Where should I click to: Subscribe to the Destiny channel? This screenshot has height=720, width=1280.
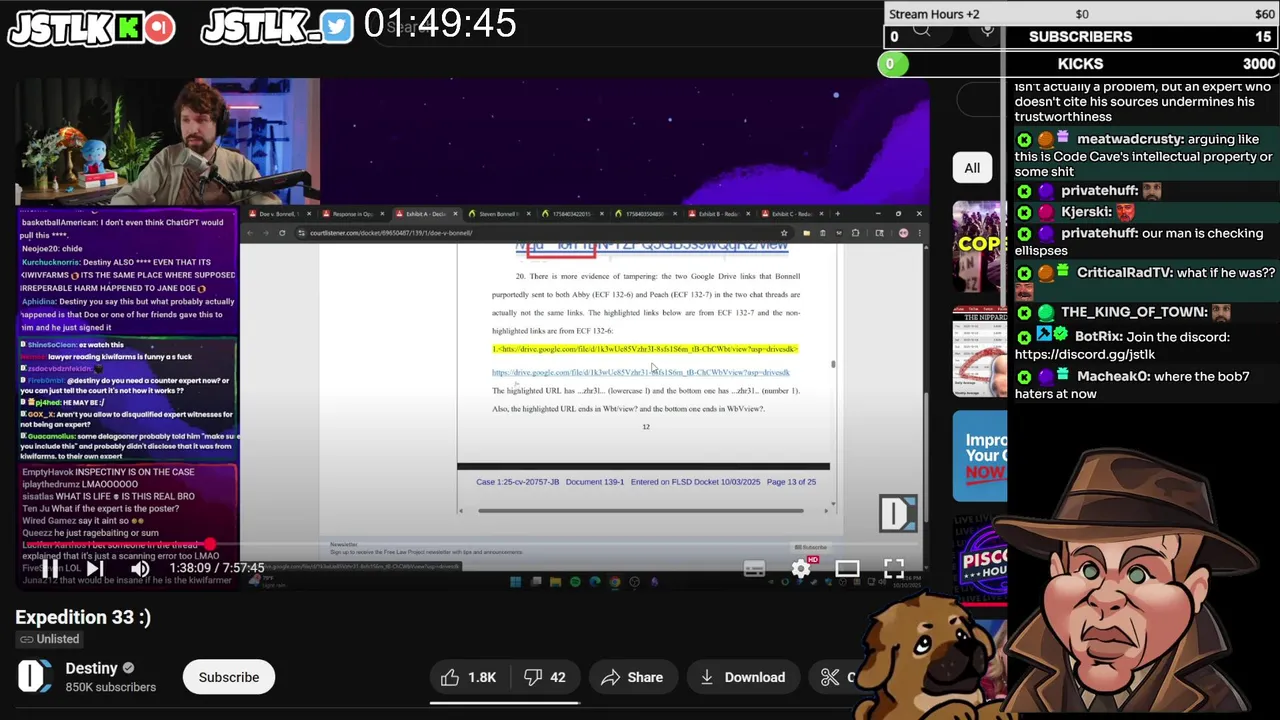click(229, 677)
